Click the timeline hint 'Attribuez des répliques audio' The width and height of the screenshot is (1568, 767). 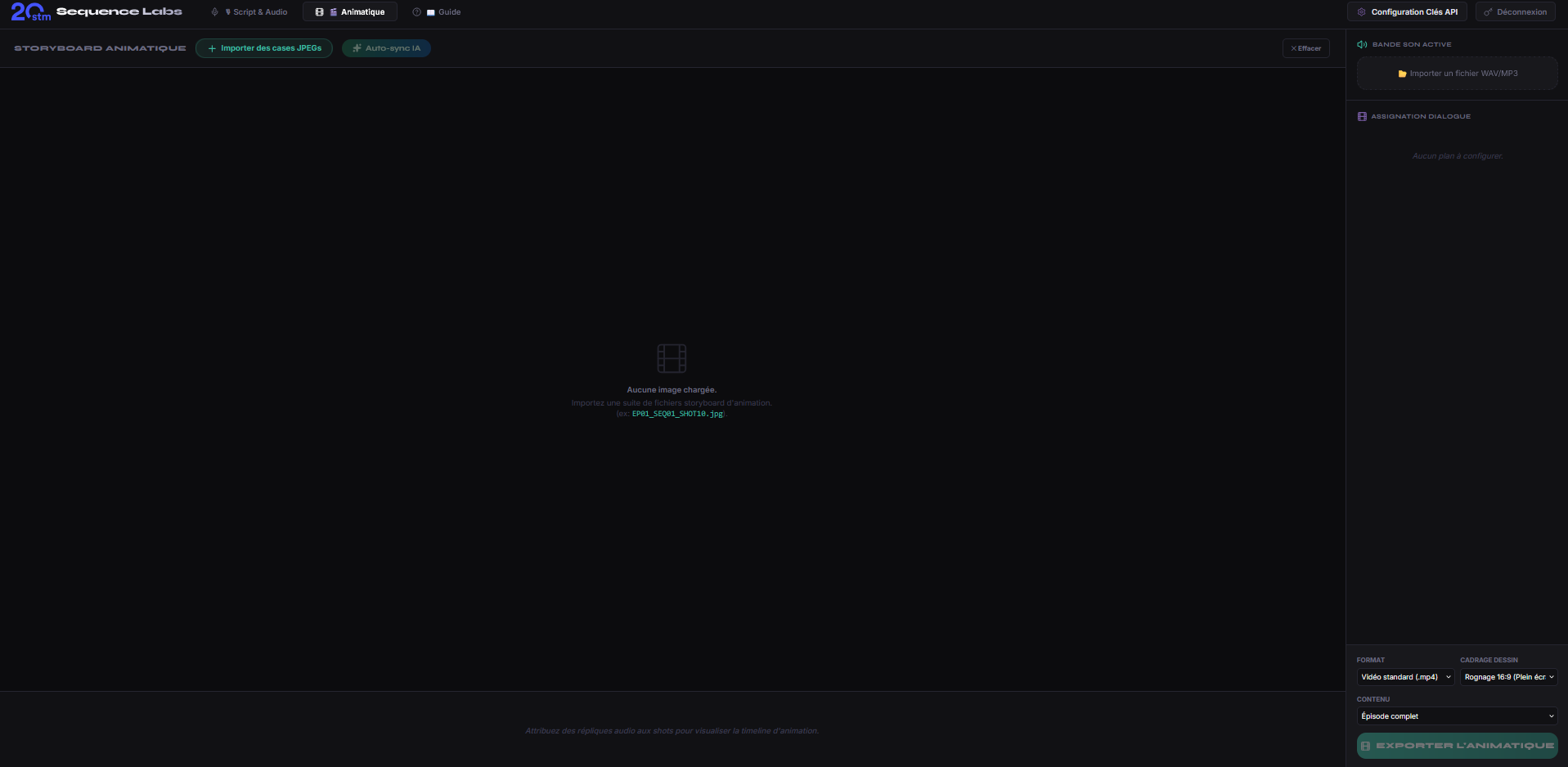pyautogui.click(x=672, y=731)
